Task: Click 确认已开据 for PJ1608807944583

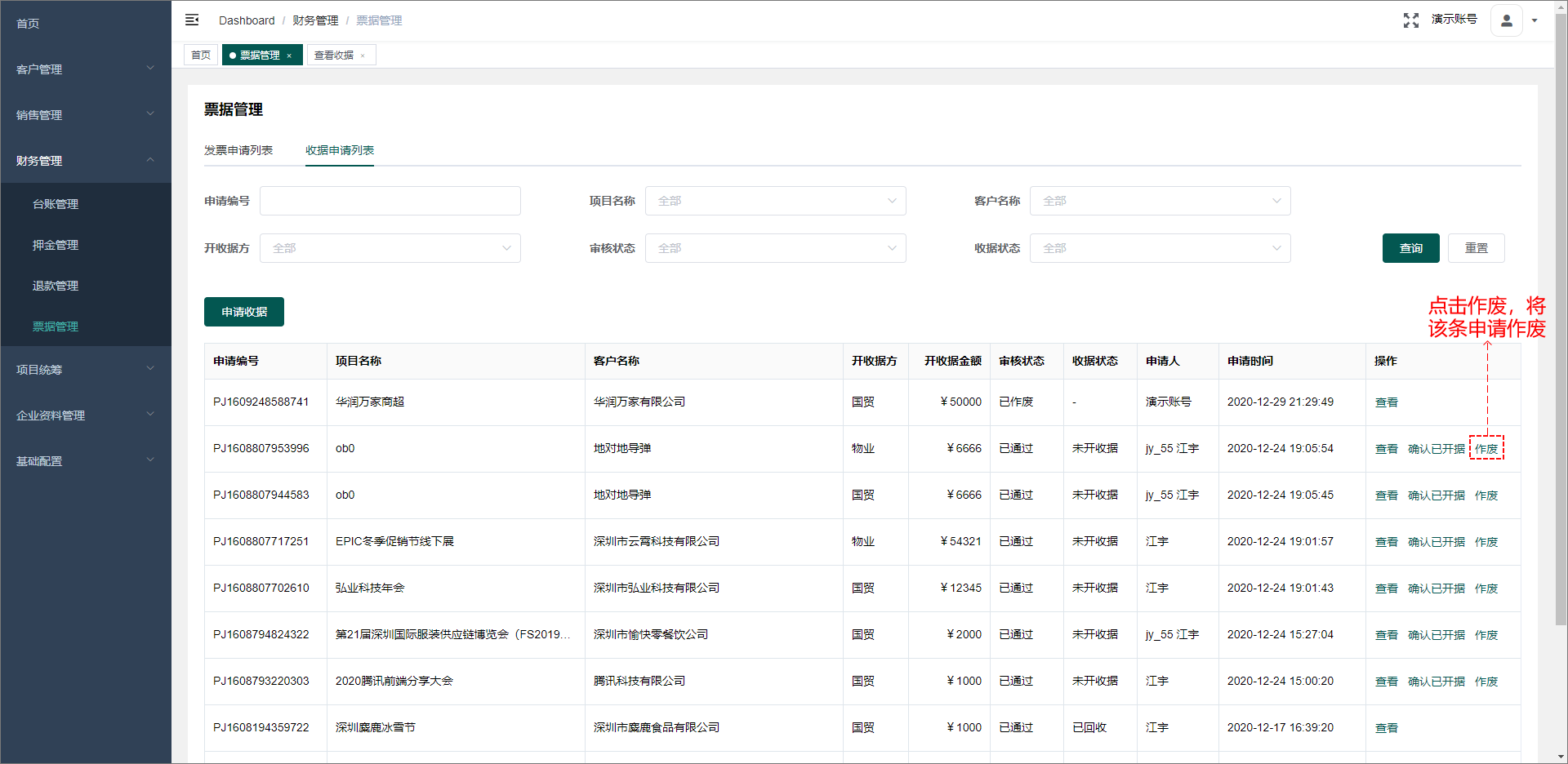Action: coord(1437,495)
